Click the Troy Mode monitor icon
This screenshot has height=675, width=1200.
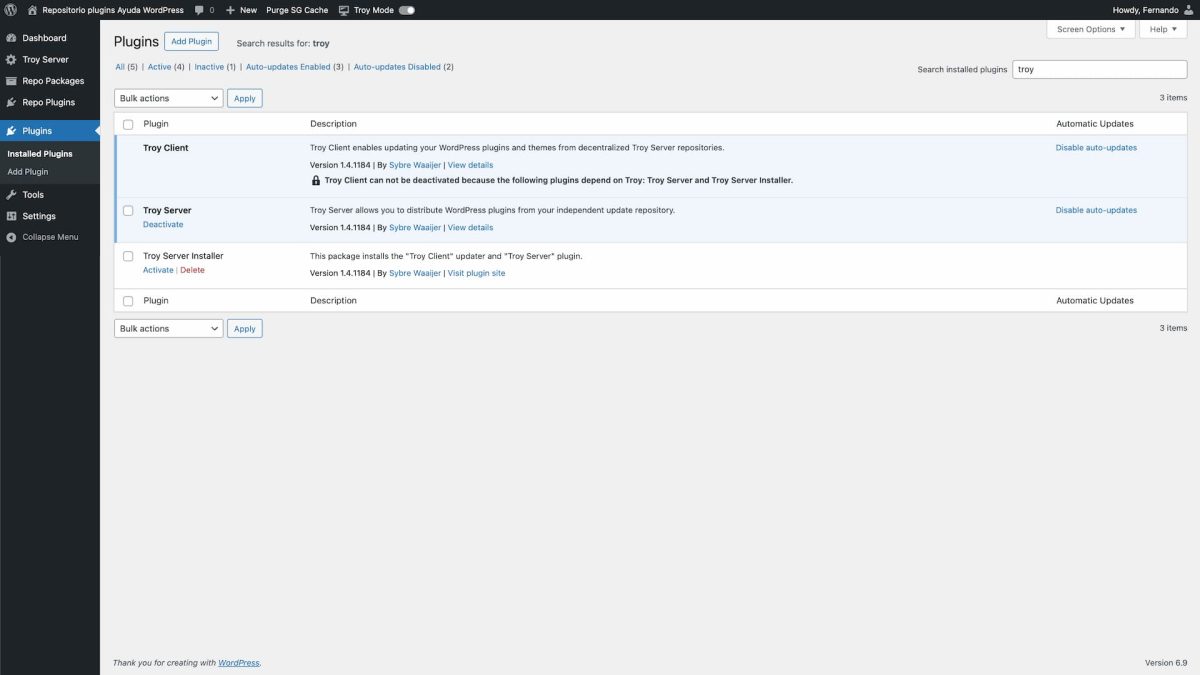pyautogui.click(x=344, y=10)
